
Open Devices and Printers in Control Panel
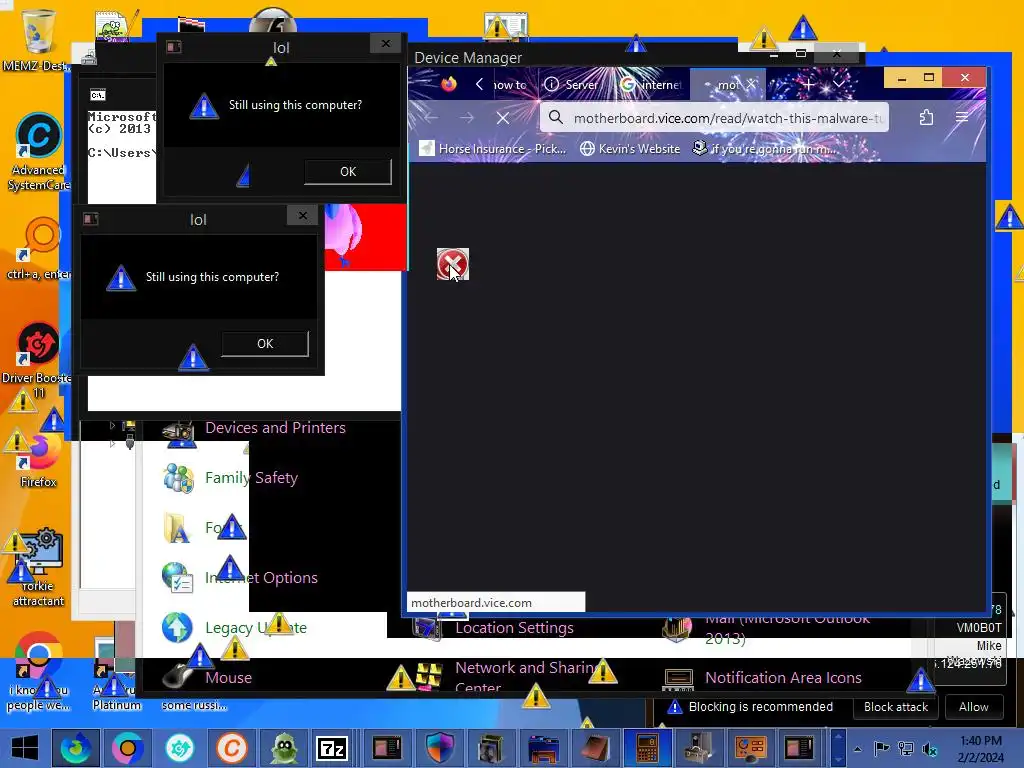coord(274,428)
